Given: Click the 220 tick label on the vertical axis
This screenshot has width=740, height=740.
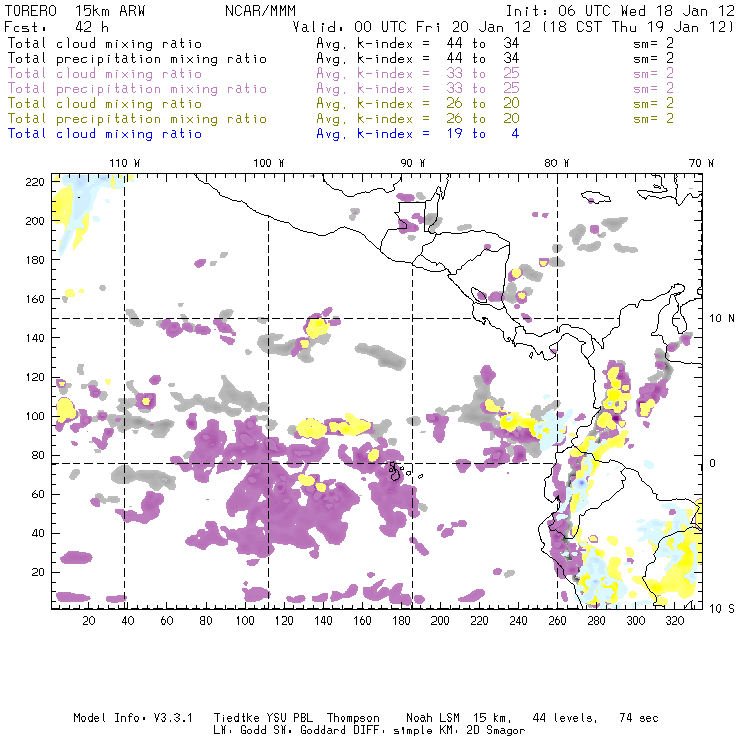Looking at the screenshot, I should point(36,181).
